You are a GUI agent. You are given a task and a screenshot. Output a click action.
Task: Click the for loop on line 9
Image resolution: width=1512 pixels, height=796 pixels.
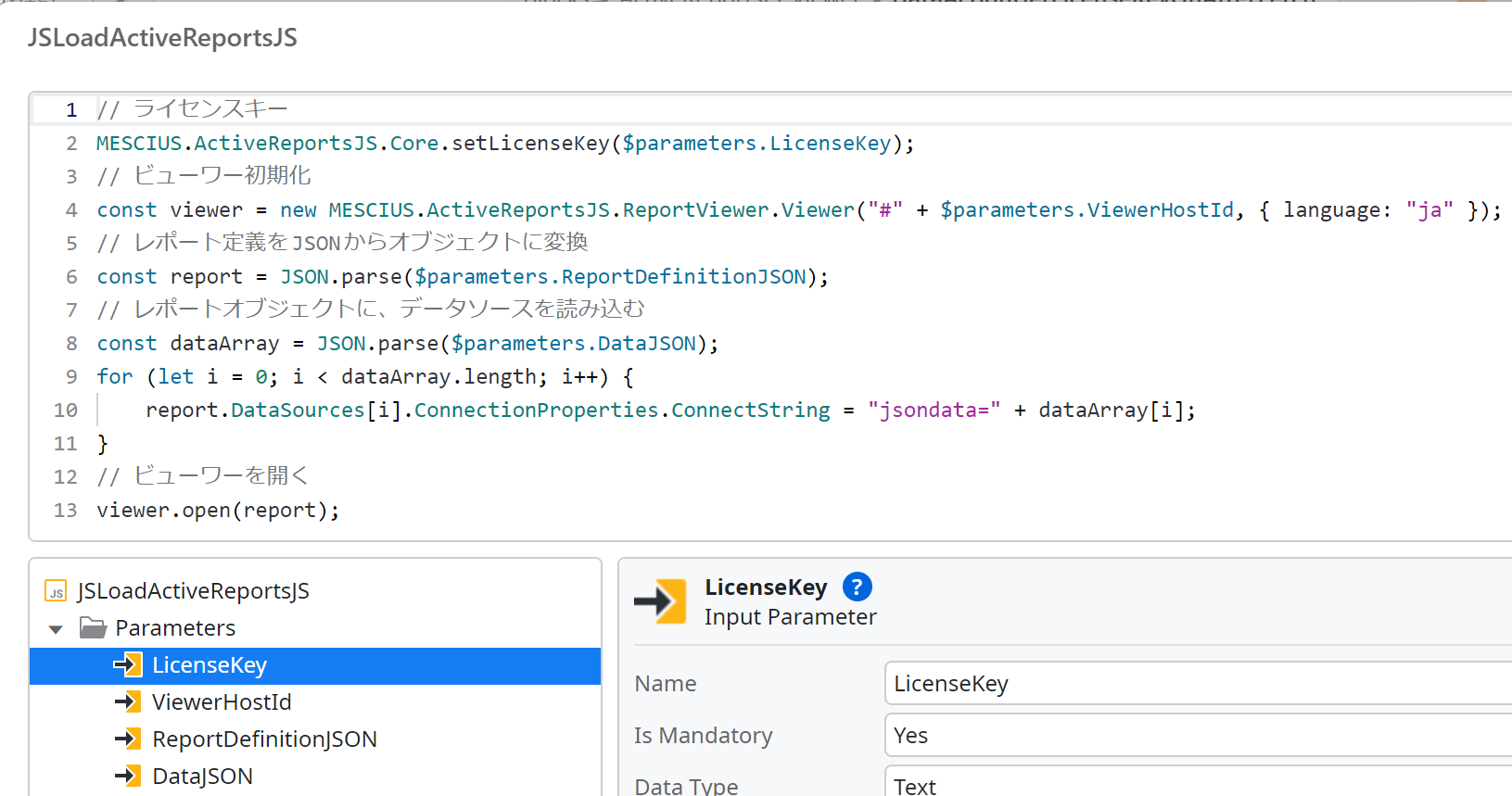[x=365, y=377]
